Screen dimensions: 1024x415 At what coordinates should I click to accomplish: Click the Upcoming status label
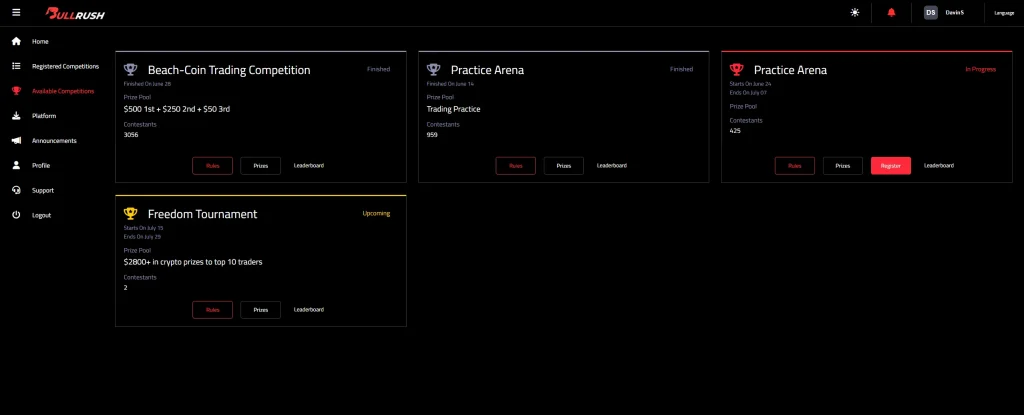[376, 213]
